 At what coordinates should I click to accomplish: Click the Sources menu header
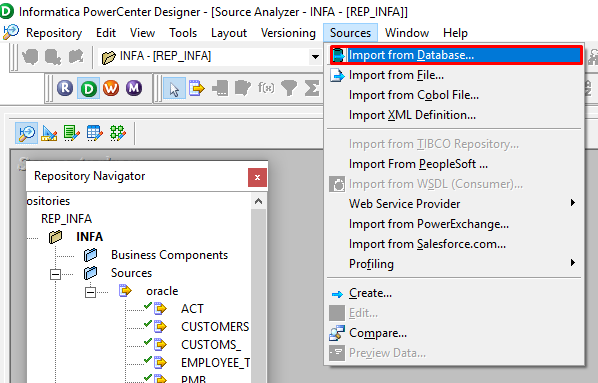[x=350, y=33]
